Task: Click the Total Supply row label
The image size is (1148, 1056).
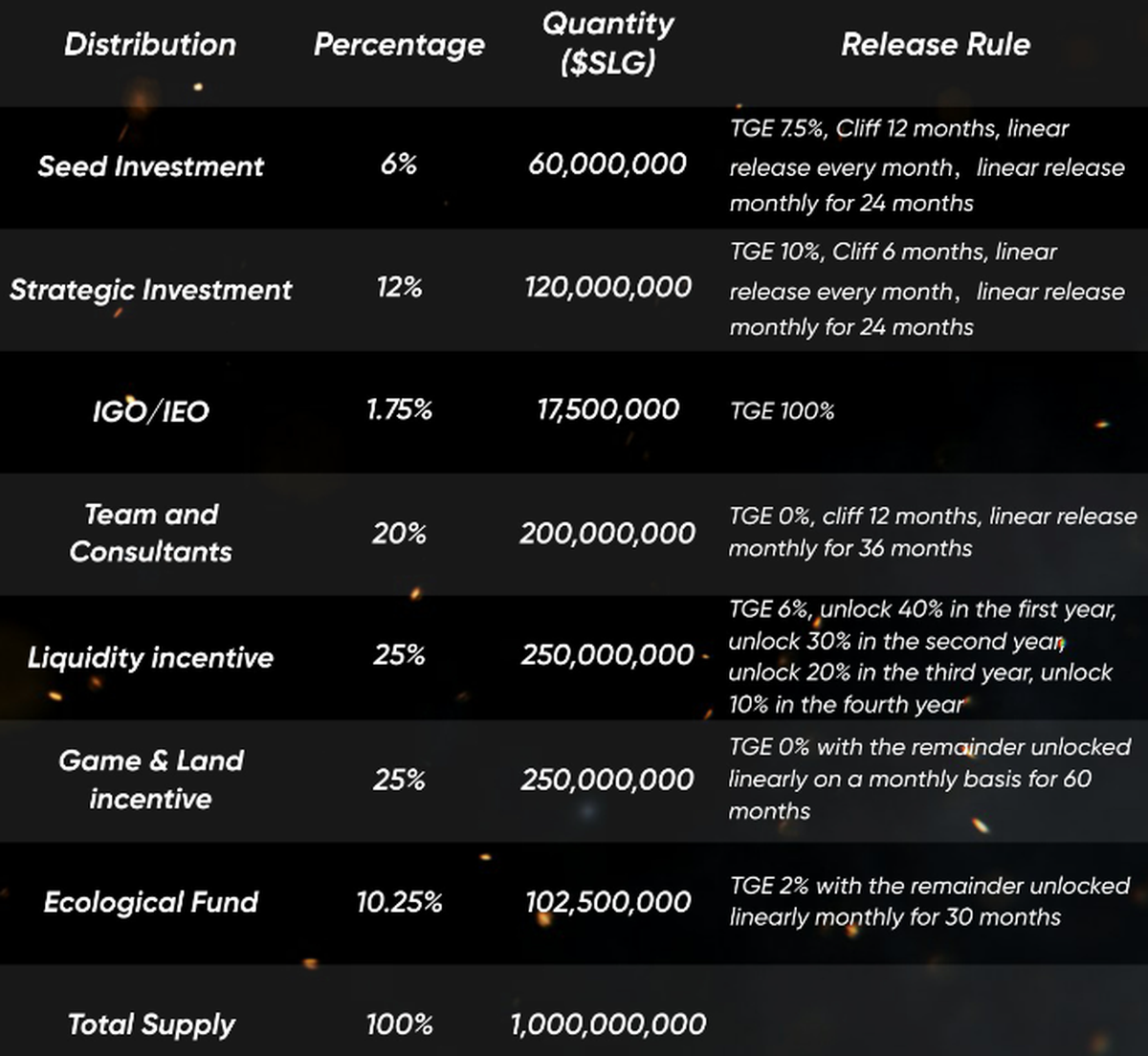Action: coord(150,1024)
